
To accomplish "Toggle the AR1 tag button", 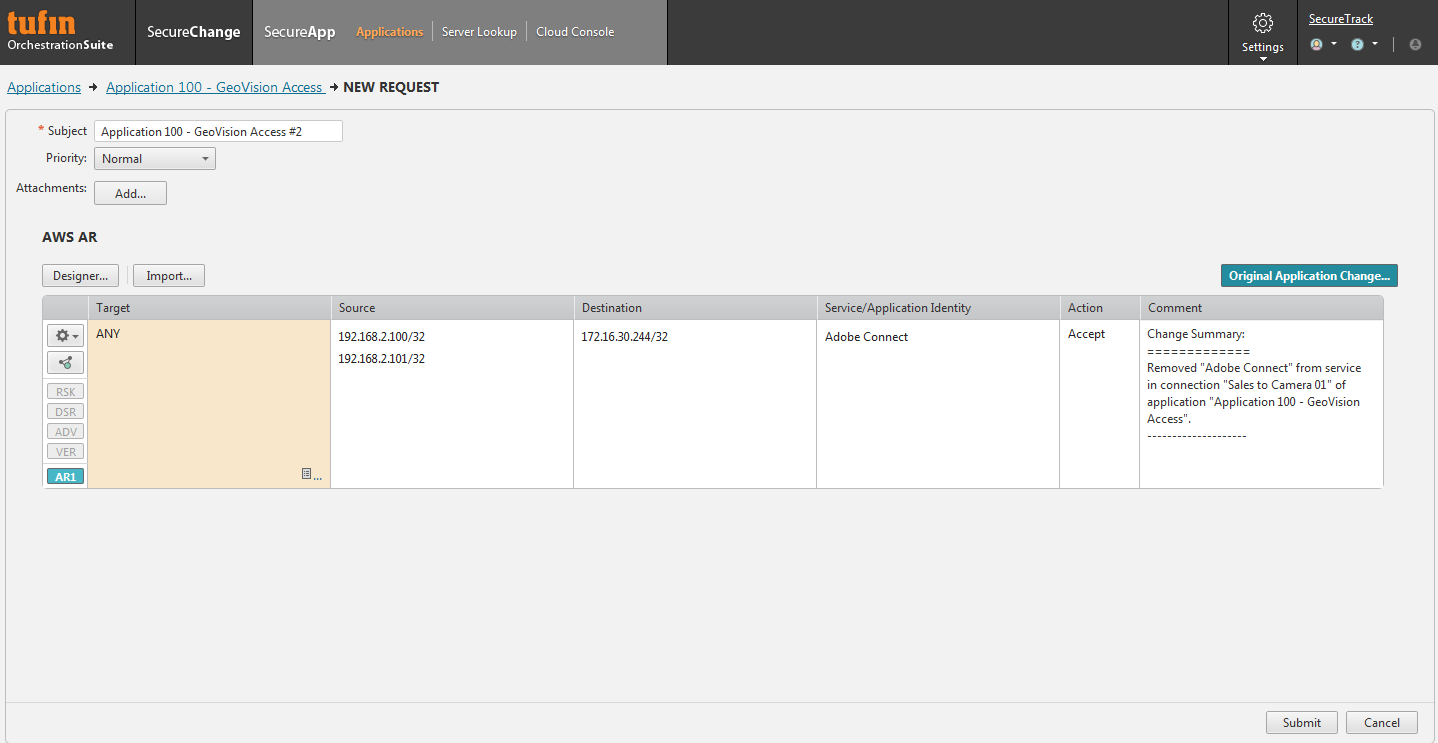I will click(x=65, y=477).
